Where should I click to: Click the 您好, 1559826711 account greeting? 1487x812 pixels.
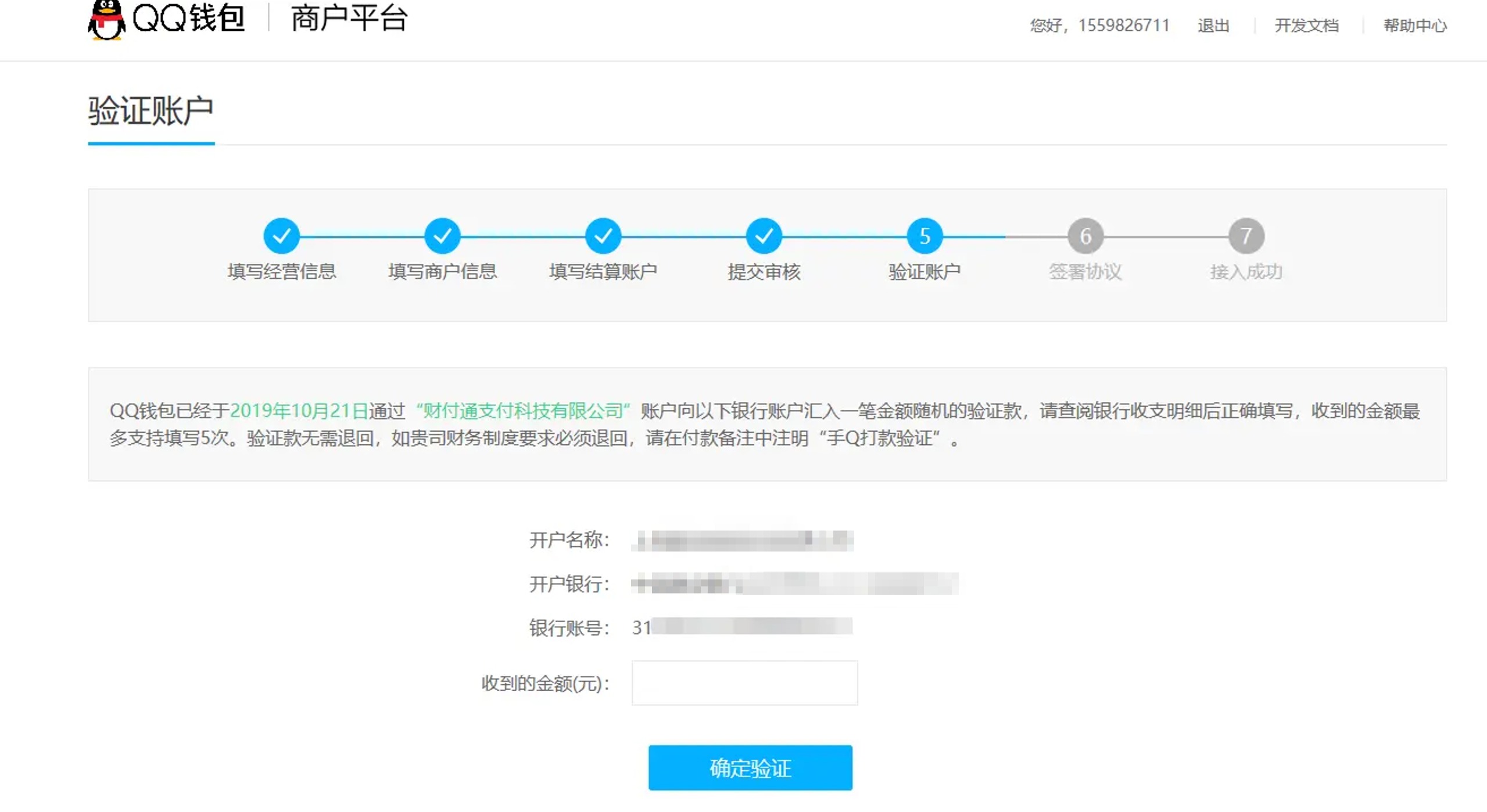click(1099, 26)
